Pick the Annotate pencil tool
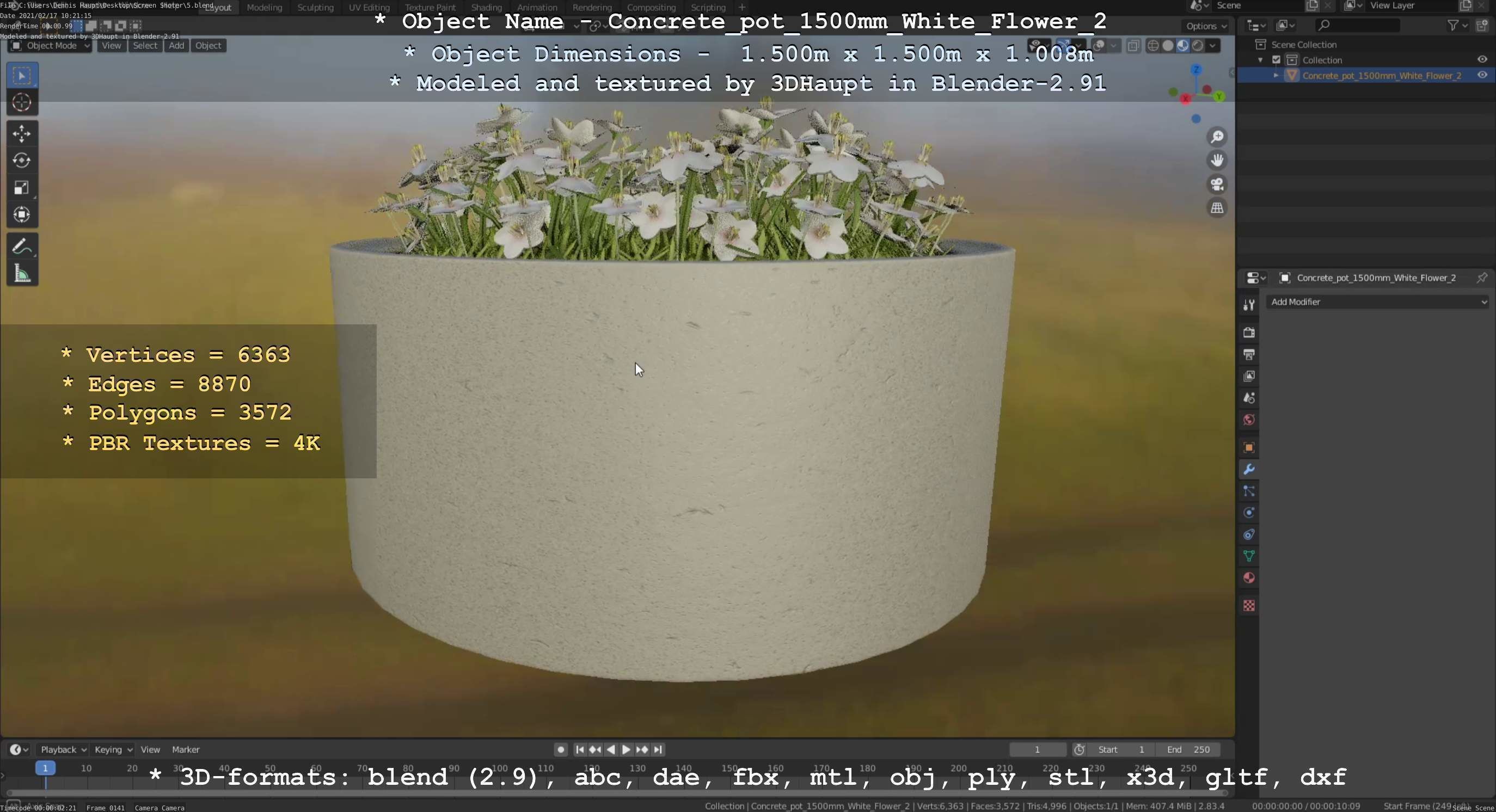This screenshot has height=812, width=1496. [x=22, y=247]
